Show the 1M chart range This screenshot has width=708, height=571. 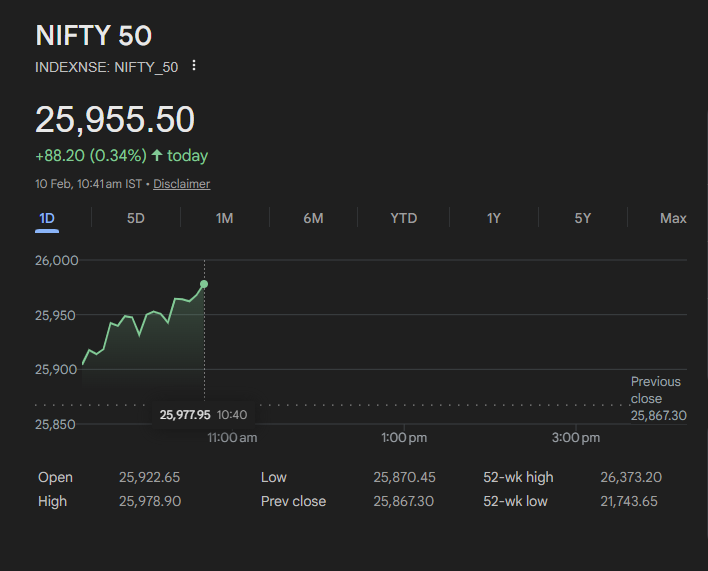point(224,218)
